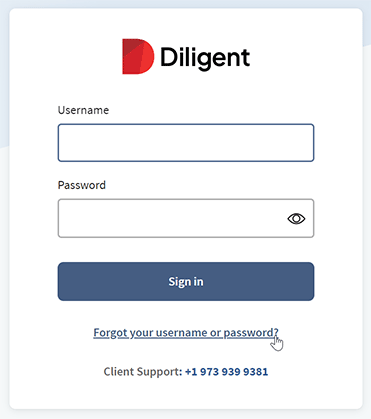Select the Diligent brand logo at top
Viewport: 371px width, 419px height.
coord(186,56)
